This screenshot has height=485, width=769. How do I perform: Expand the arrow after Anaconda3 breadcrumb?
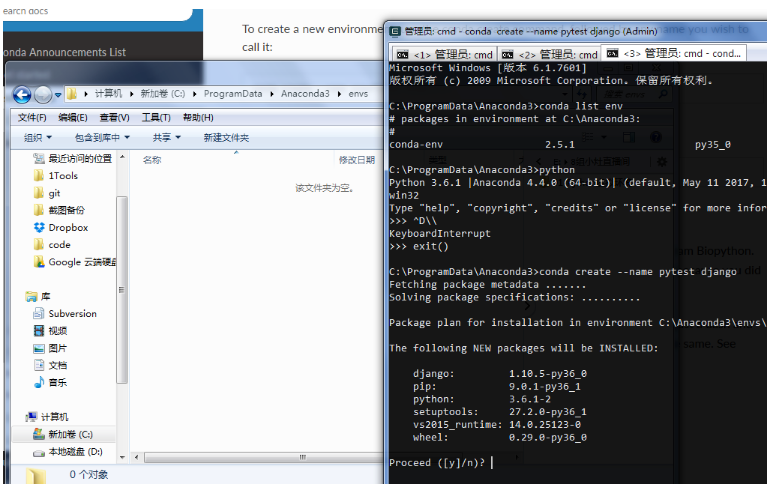pos(339,94)
